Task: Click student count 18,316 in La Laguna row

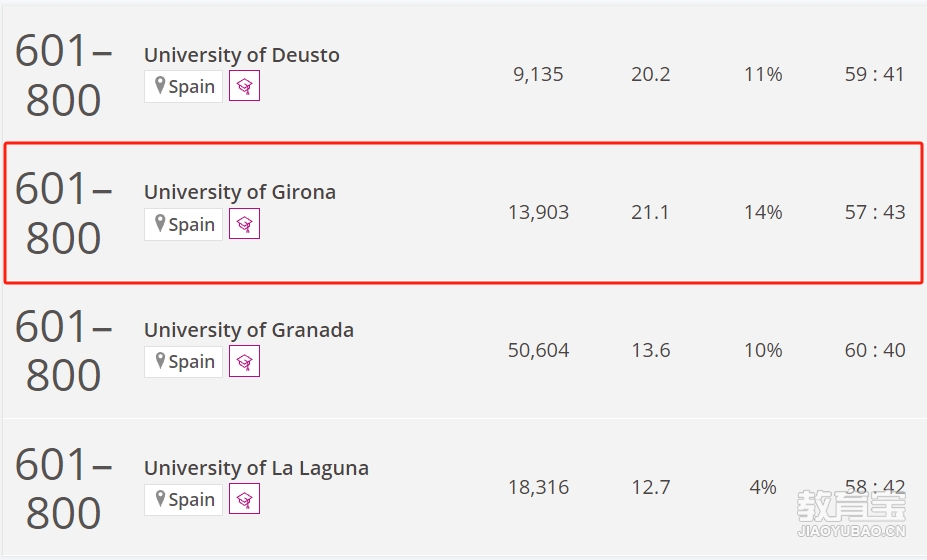Action: (x=539, y=487)
